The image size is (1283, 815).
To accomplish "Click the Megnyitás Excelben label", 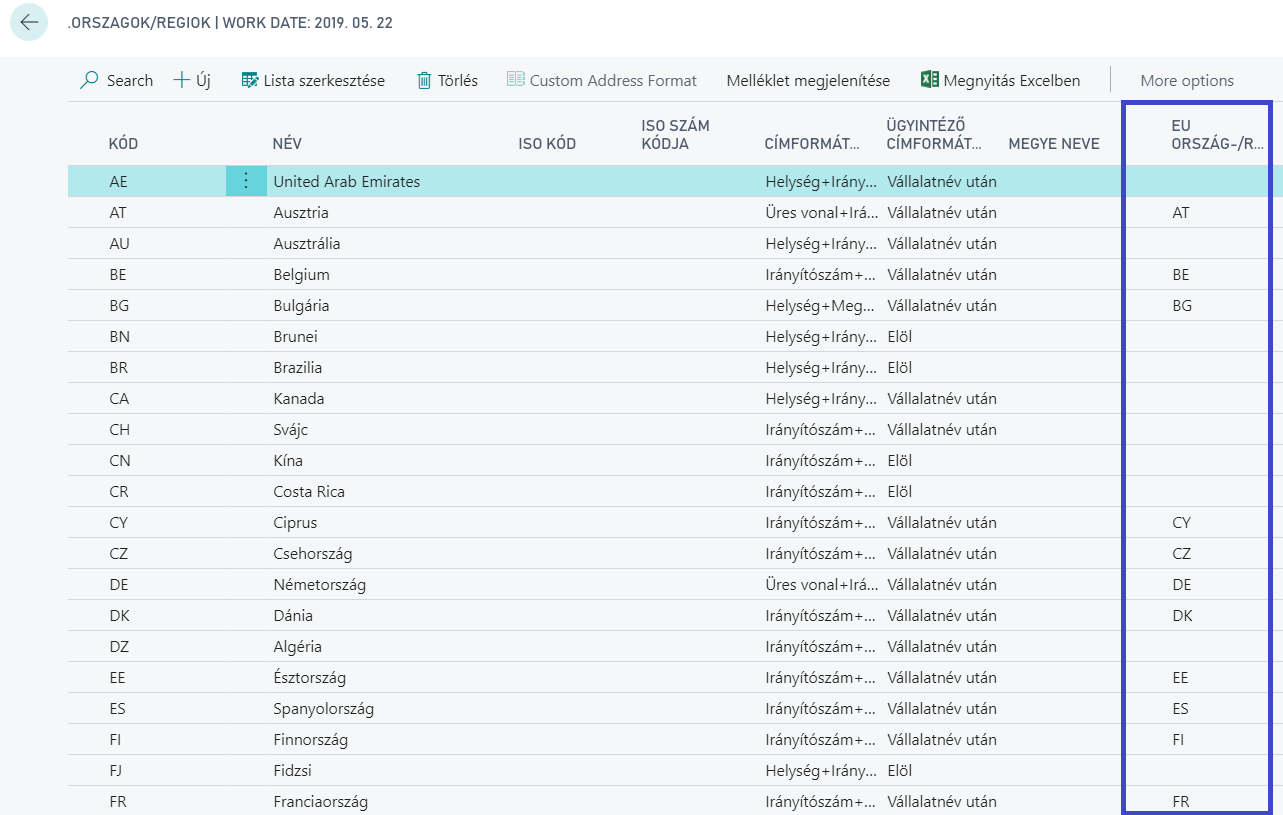I will pos(1012,81).
